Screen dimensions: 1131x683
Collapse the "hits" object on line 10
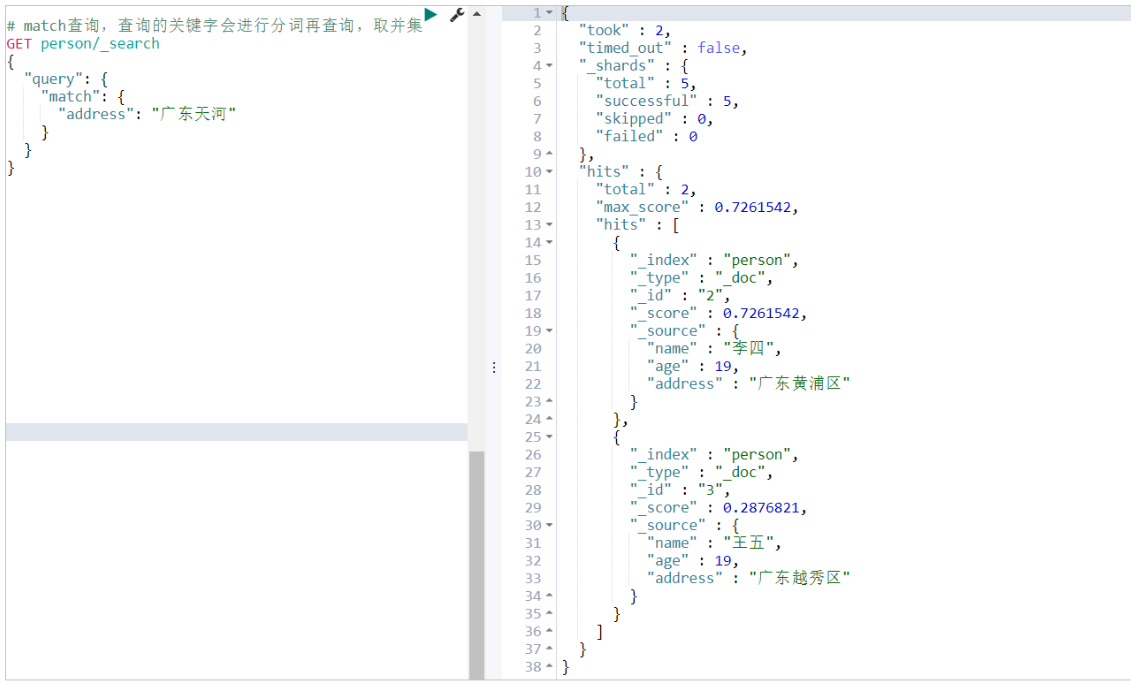549,172
